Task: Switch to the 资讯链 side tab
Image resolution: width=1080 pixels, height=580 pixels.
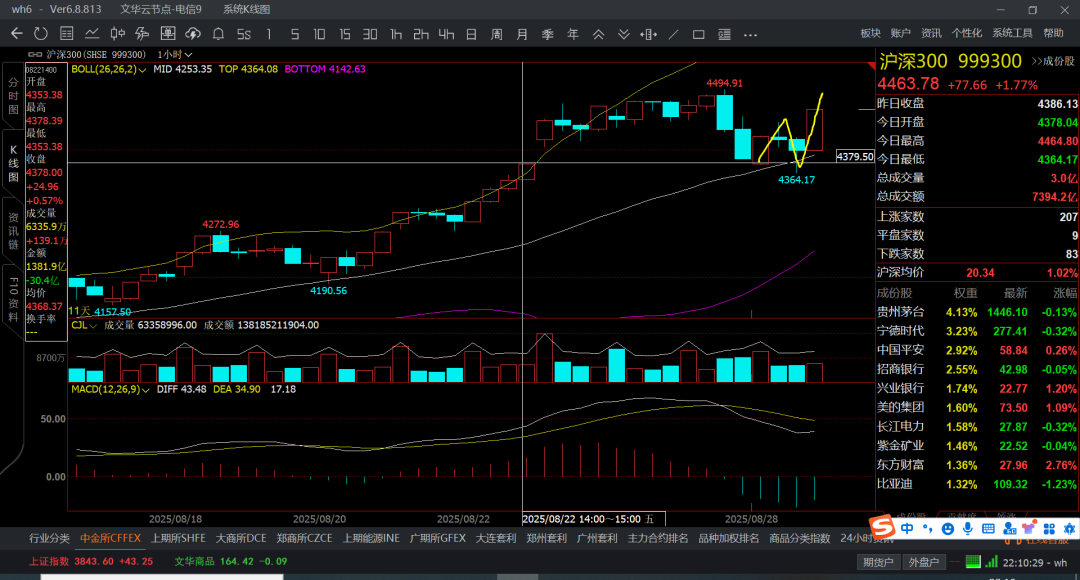Action: [x=13, y=231]
